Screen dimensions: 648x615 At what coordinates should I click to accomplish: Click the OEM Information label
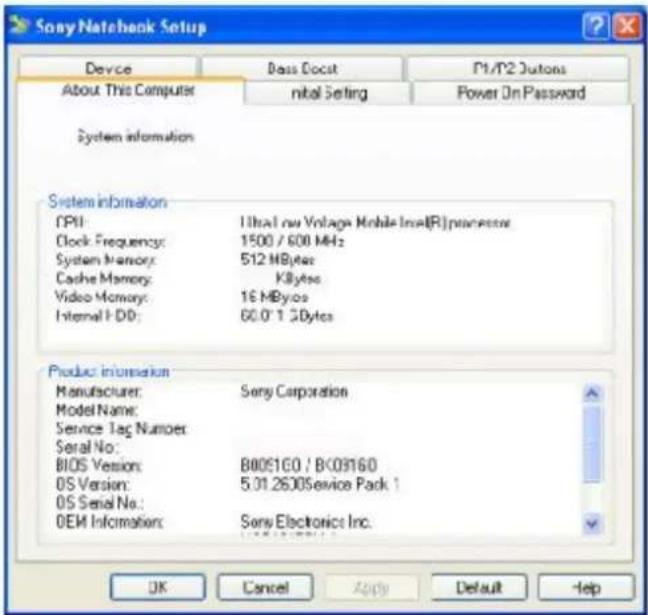pos(110,522)
